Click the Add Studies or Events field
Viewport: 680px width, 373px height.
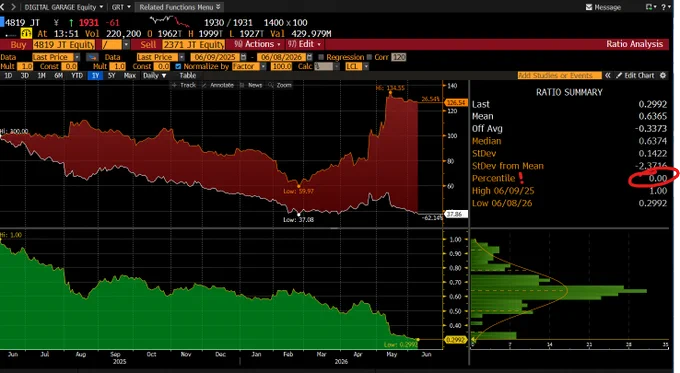pos(559,75)
